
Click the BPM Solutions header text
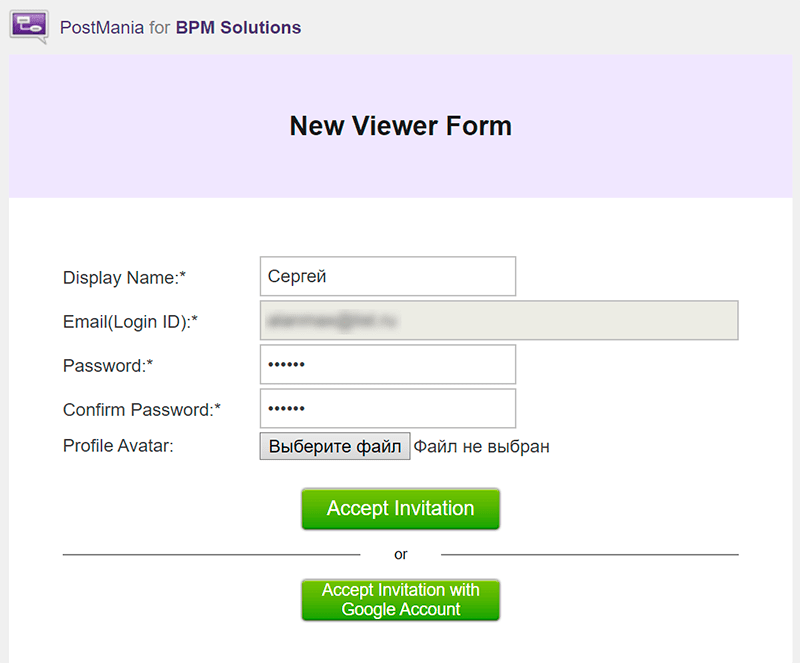click(x=238, y=28)
